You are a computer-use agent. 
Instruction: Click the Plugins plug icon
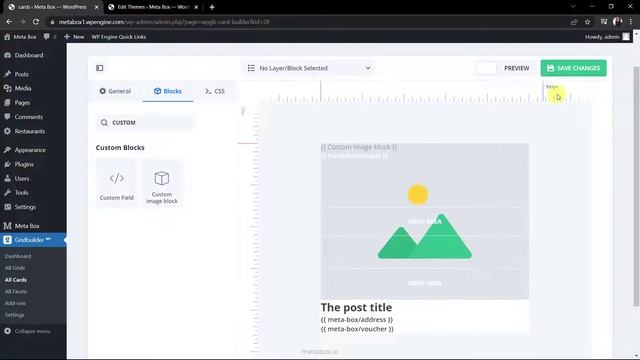click(7, 164)
